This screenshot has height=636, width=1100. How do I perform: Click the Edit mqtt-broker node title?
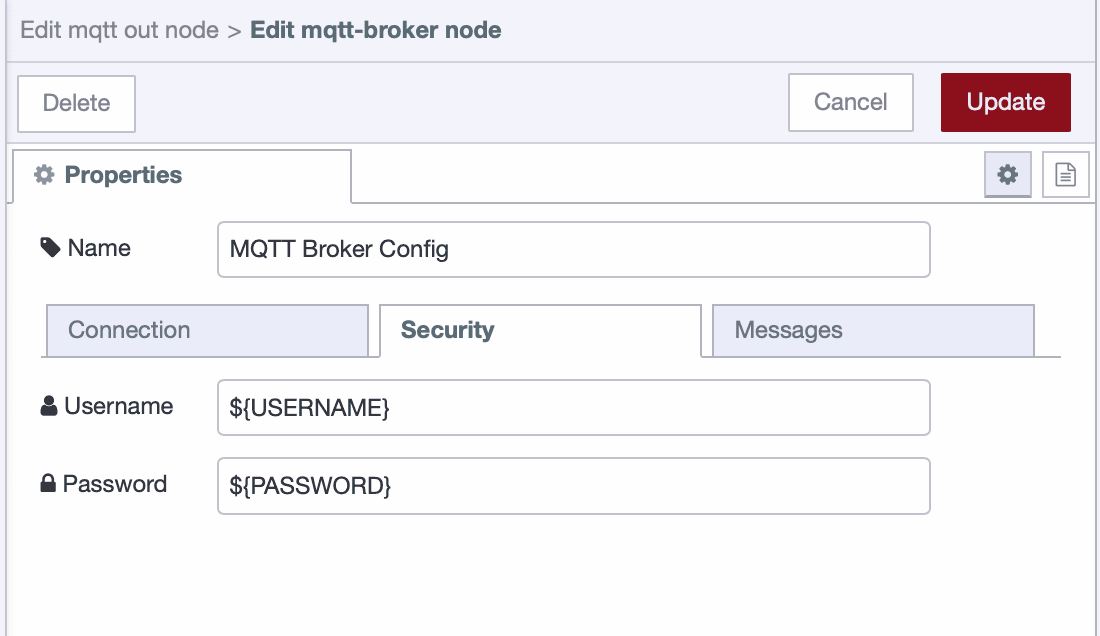tap(375, 30)
